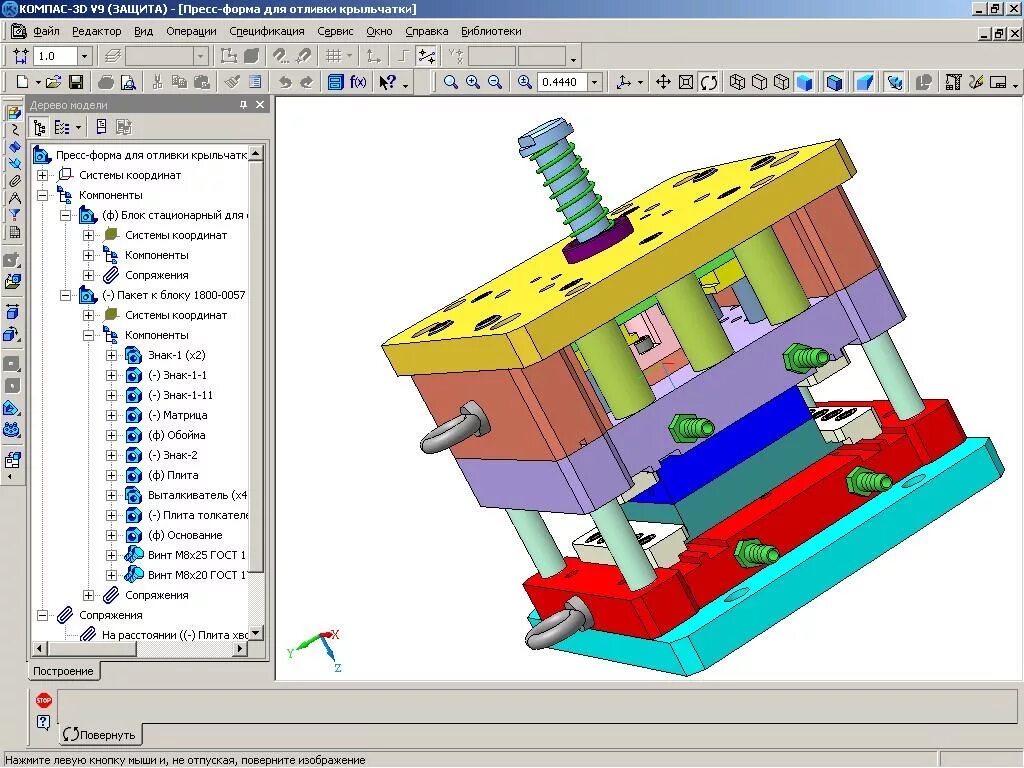Open the new document type dropdown arrow
This screenshot has height=768, width=1024.
pyautogui.click(x=38, y=83)
